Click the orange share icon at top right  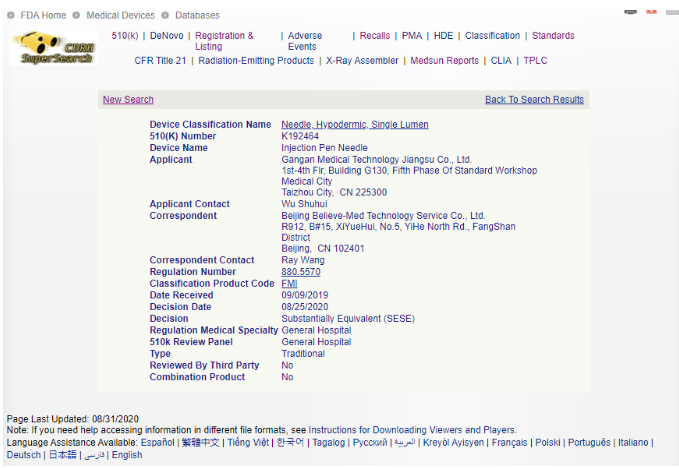(652, 12)
